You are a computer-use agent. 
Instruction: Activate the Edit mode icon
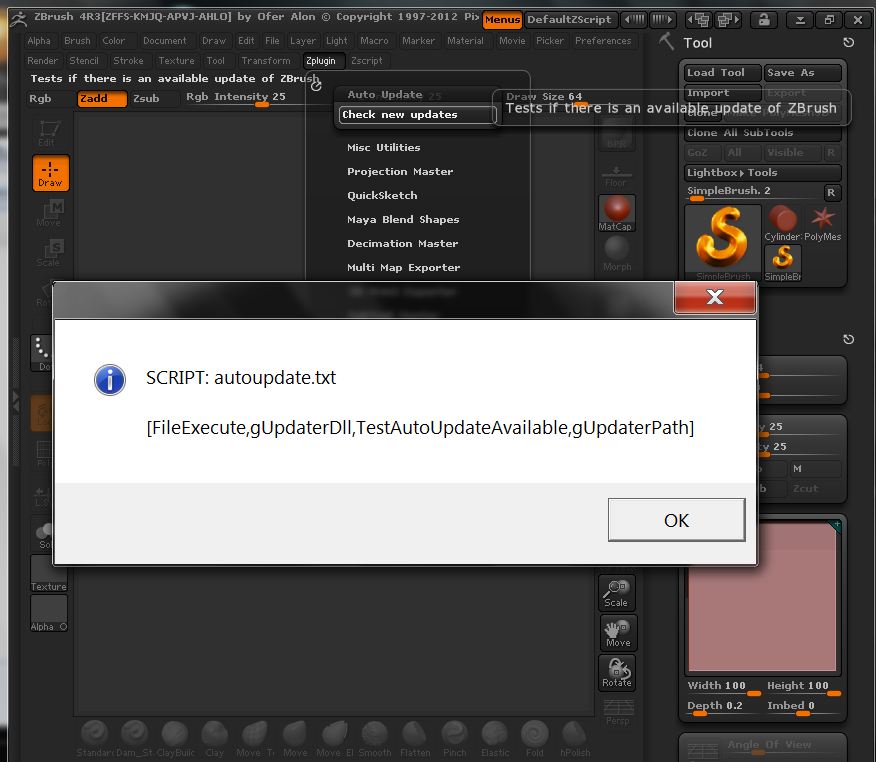click(x=49, y=133)
